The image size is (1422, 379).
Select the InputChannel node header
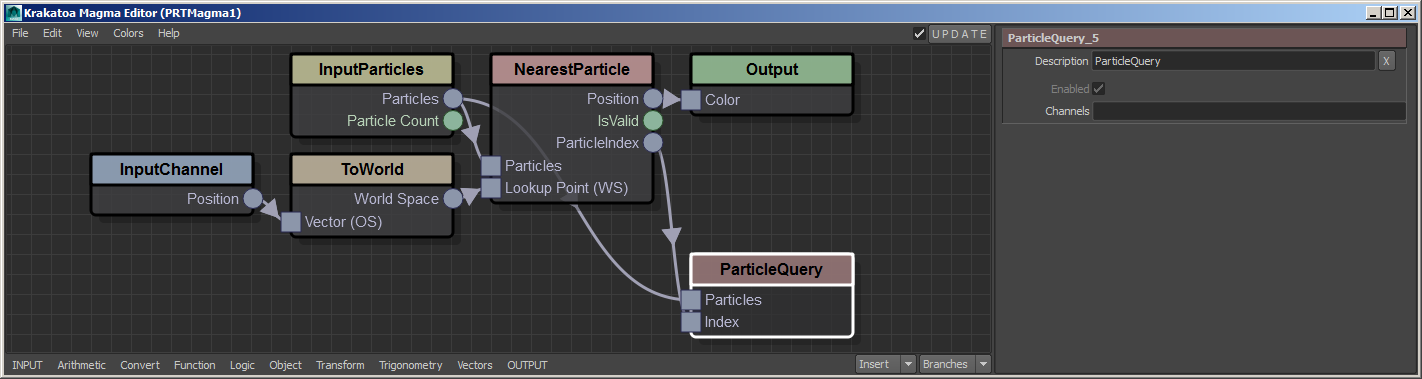click(x=171, y=170)
